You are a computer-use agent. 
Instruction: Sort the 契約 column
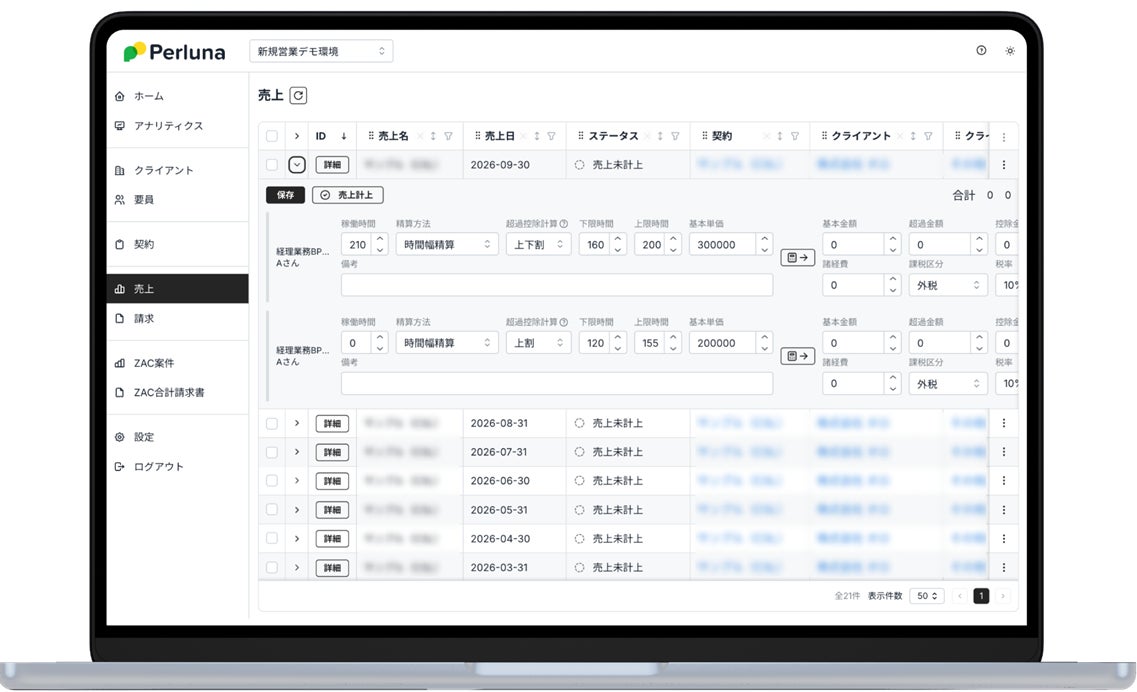pyautogui.click(x=780, y=136)
